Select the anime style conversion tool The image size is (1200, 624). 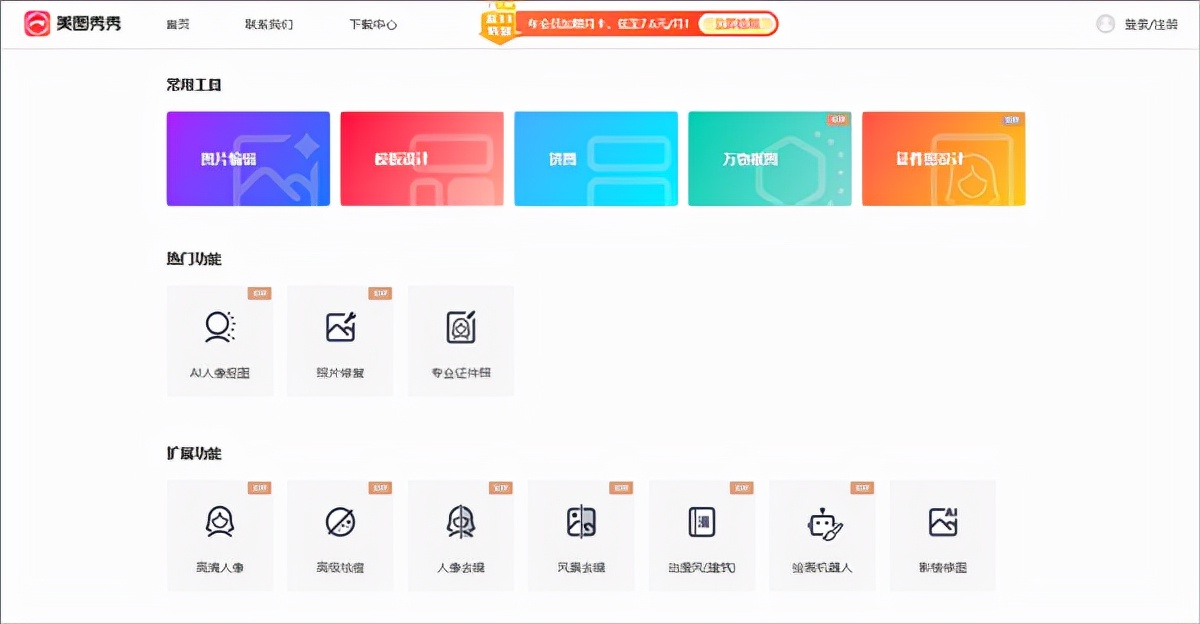tap(701, 534)
